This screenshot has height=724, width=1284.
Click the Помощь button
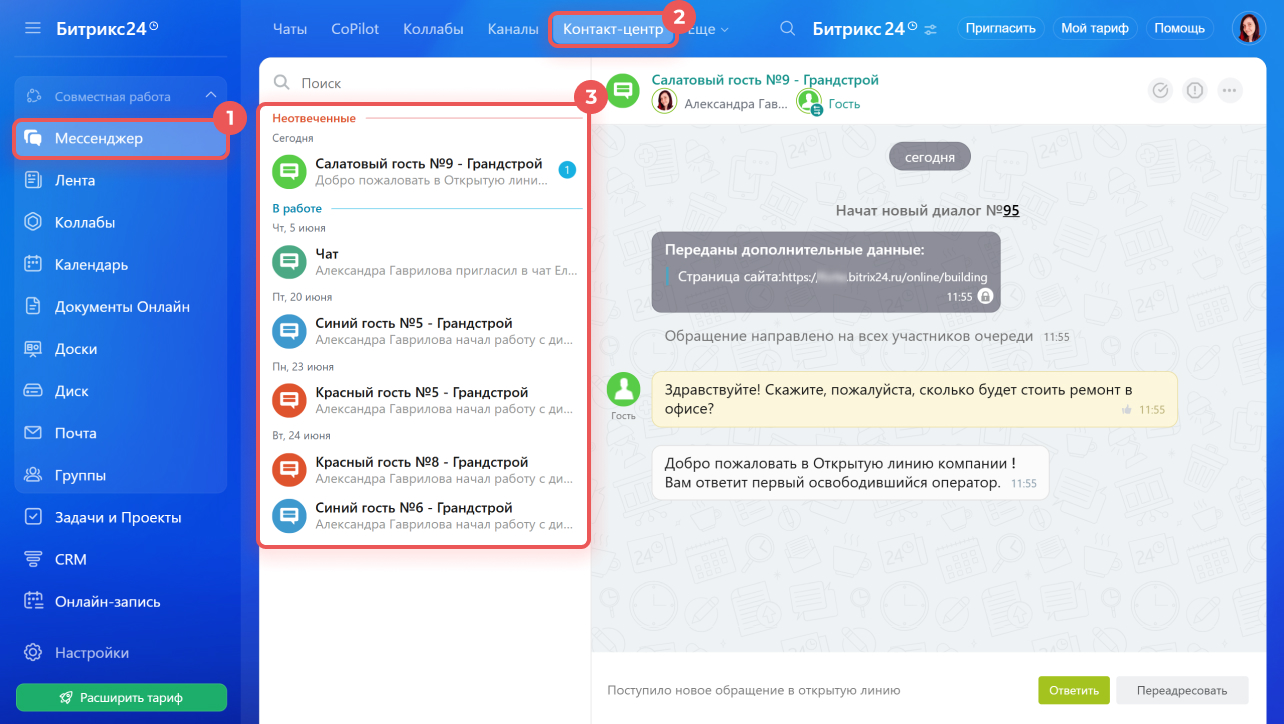click(x=1180, y=29)
